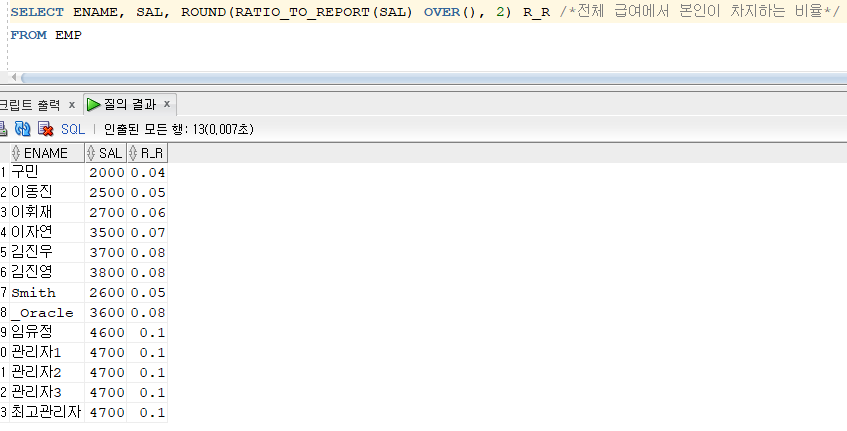Open the SQL link in the results toolbar

tap(73, 129)
